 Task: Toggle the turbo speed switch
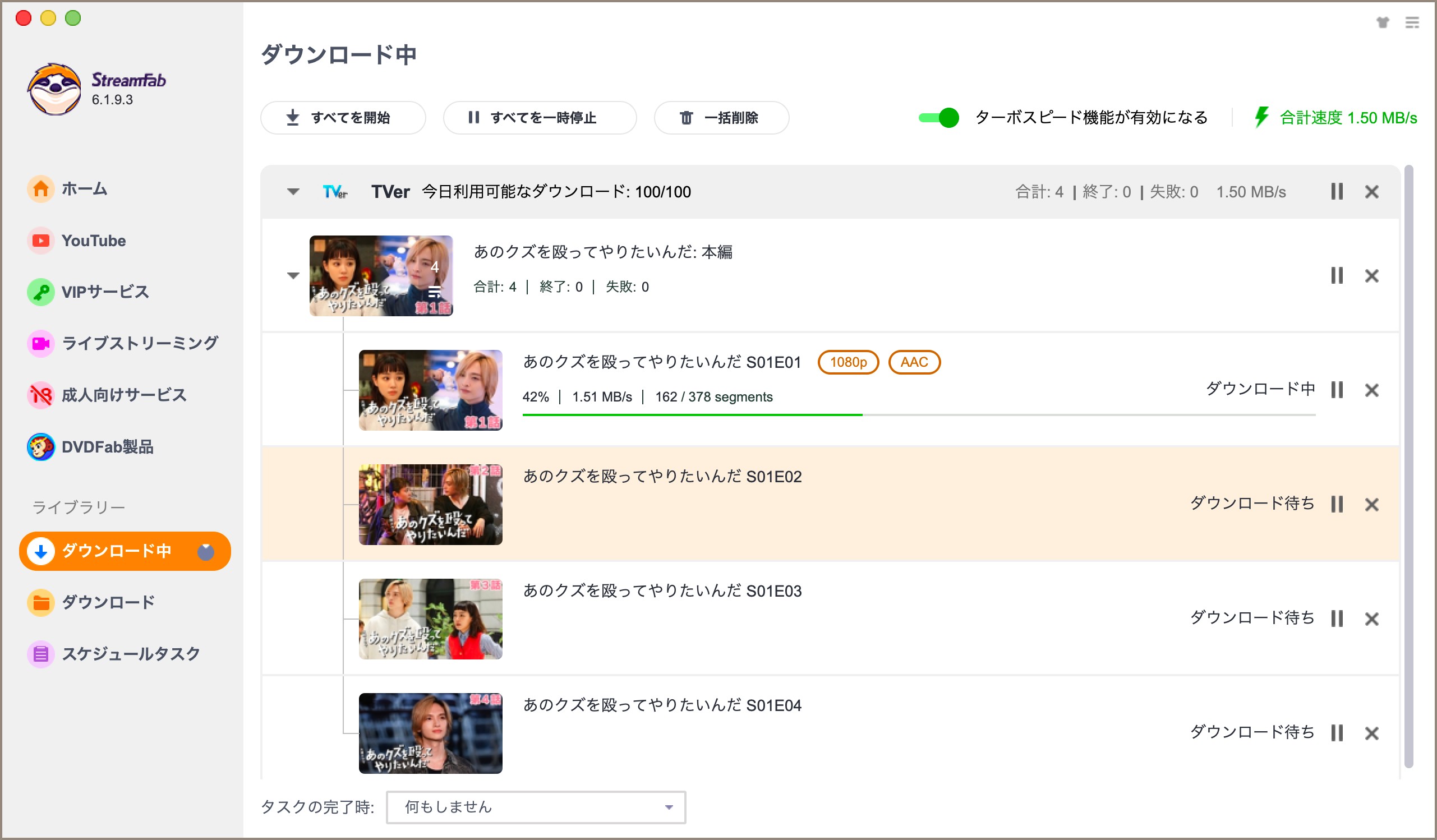pyautogui.click(x=938, y=118)
